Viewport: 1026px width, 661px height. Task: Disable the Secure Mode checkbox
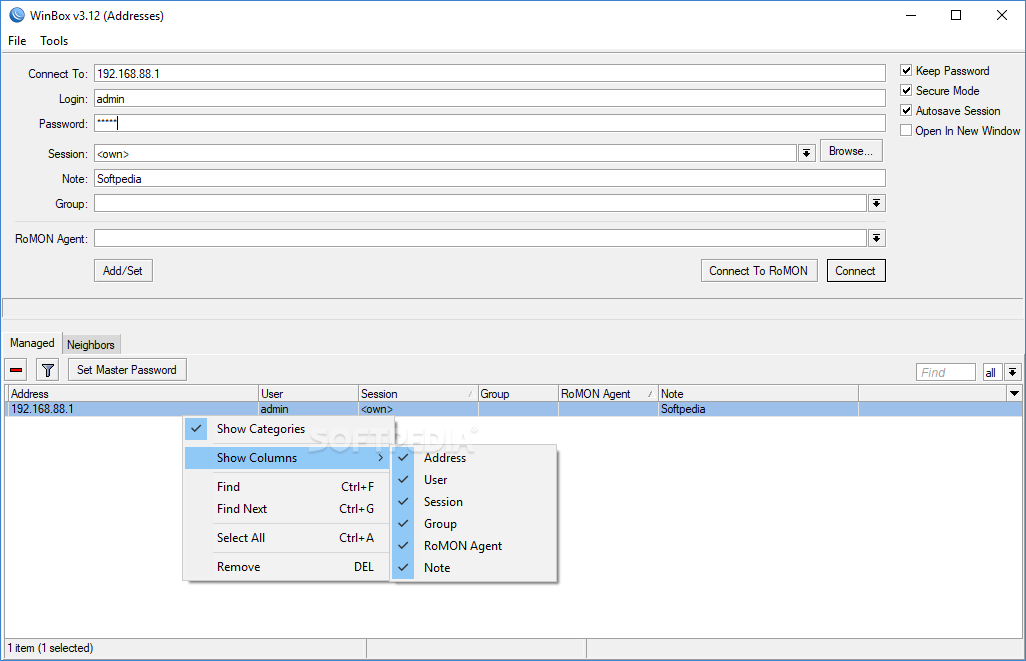coord(906,91)
